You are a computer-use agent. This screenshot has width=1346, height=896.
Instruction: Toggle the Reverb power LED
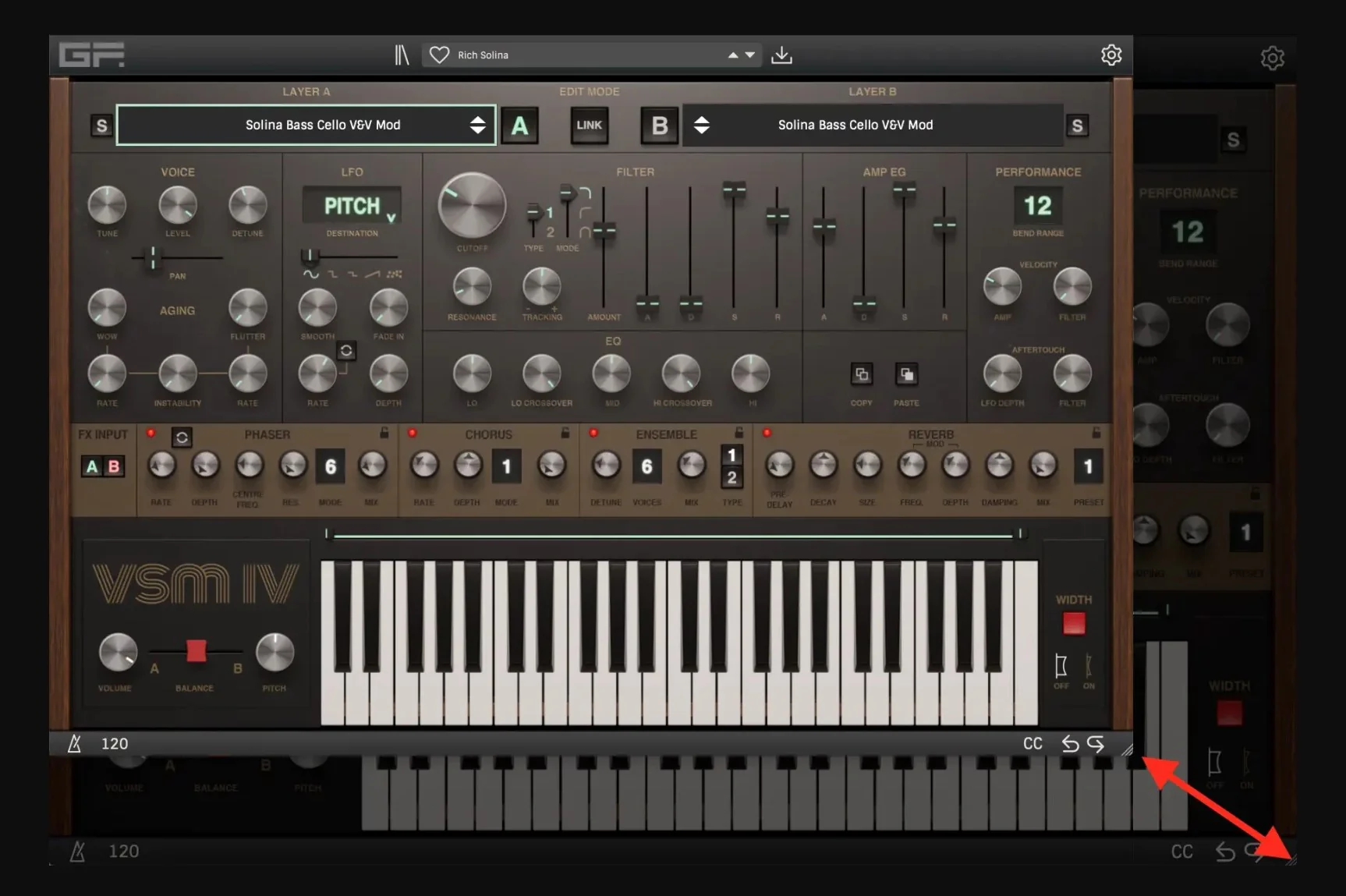pyautogui.click(x=767, y=433)
